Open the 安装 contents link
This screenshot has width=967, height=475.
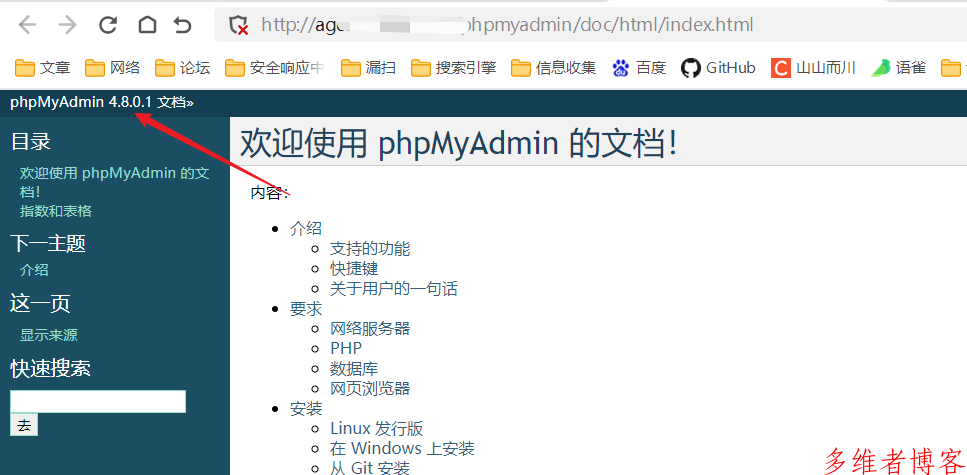pos(306,408)
